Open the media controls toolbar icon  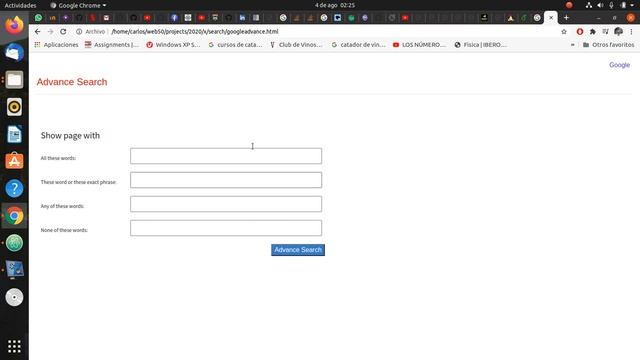(605, 31)
